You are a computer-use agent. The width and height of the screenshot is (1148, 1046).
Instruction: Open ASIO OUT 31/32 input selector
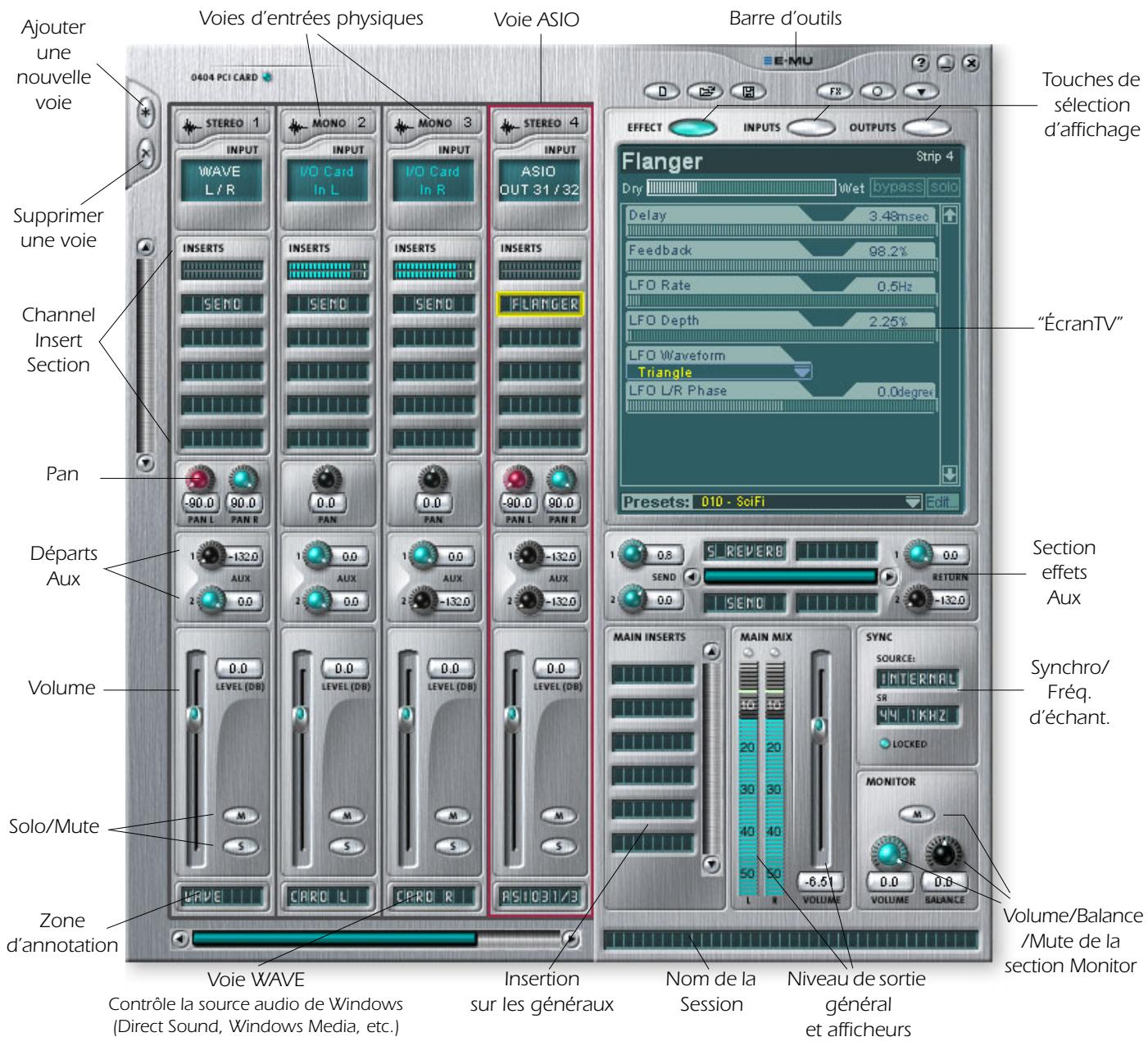point(539,181)
